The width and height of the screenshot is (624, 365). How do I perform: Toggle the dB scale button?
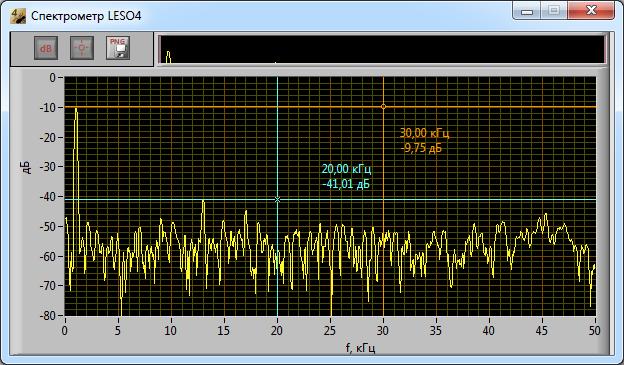click(x=46, y=48)
